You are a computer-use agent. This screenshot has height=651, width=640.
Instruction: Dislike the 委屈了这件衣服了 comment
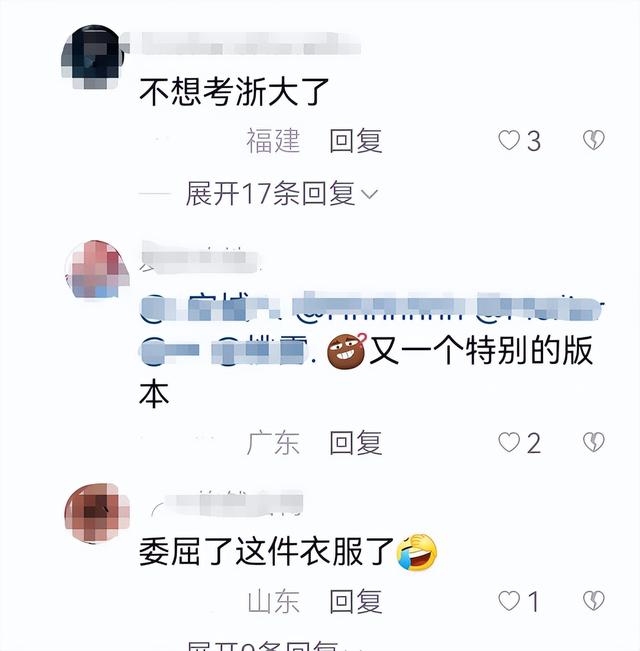pos(594,601)
